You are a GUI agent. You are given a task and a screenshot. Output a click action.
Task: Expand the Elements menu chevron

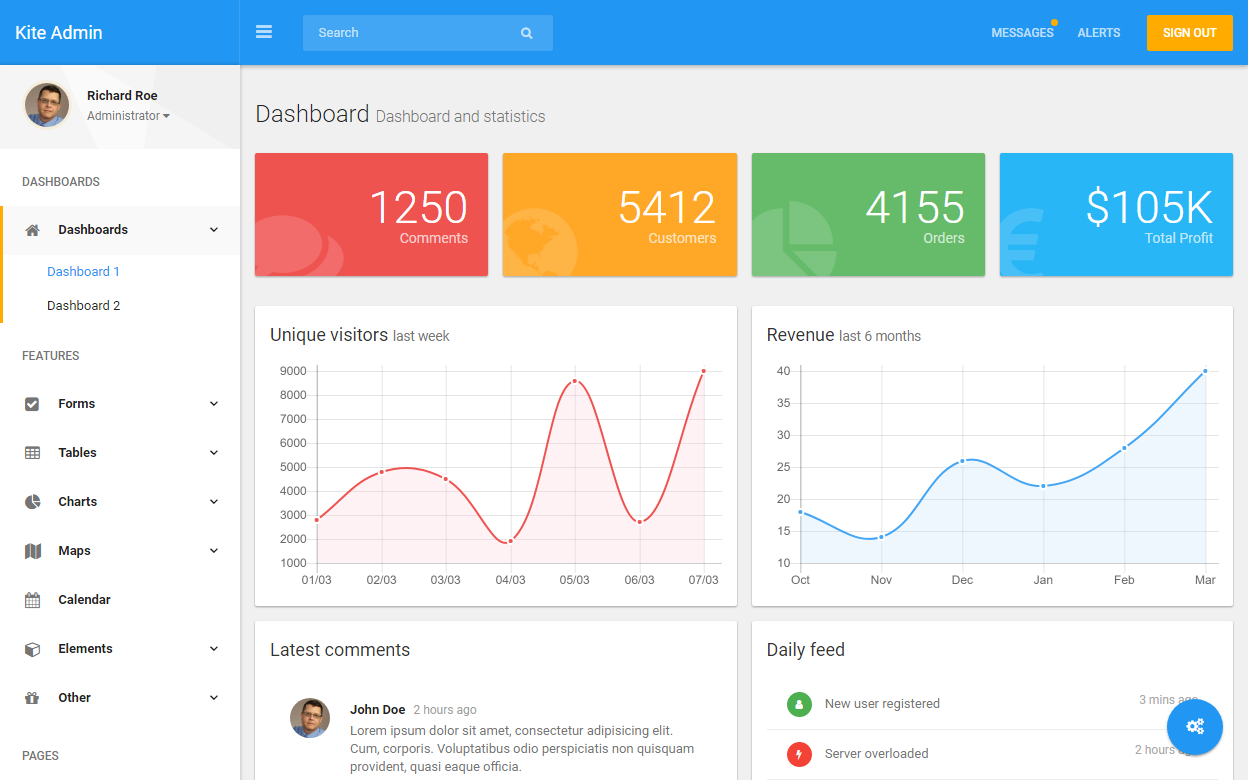click(213, 649)
